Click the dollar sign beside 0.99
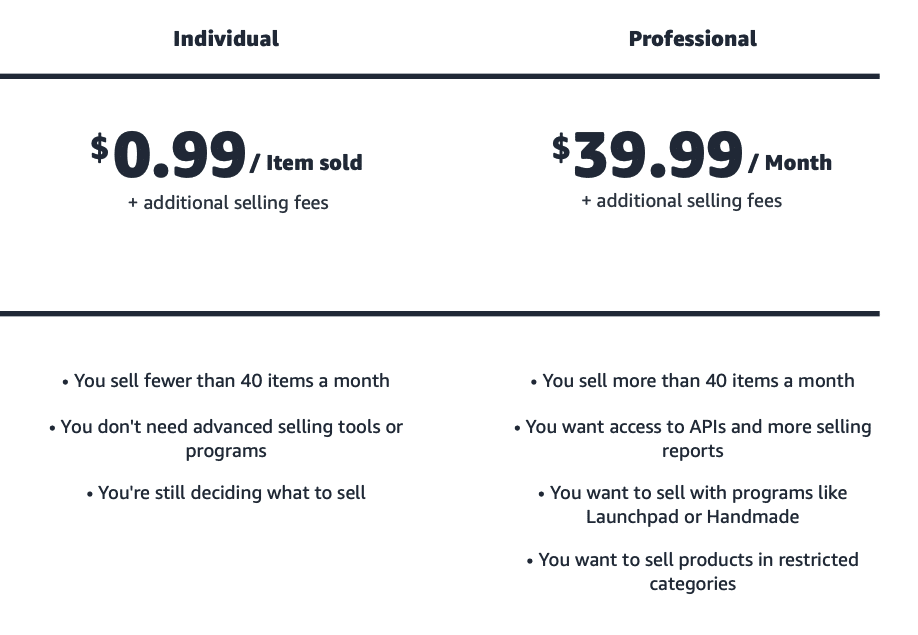 pyautogui.click(x=99, y=147)
